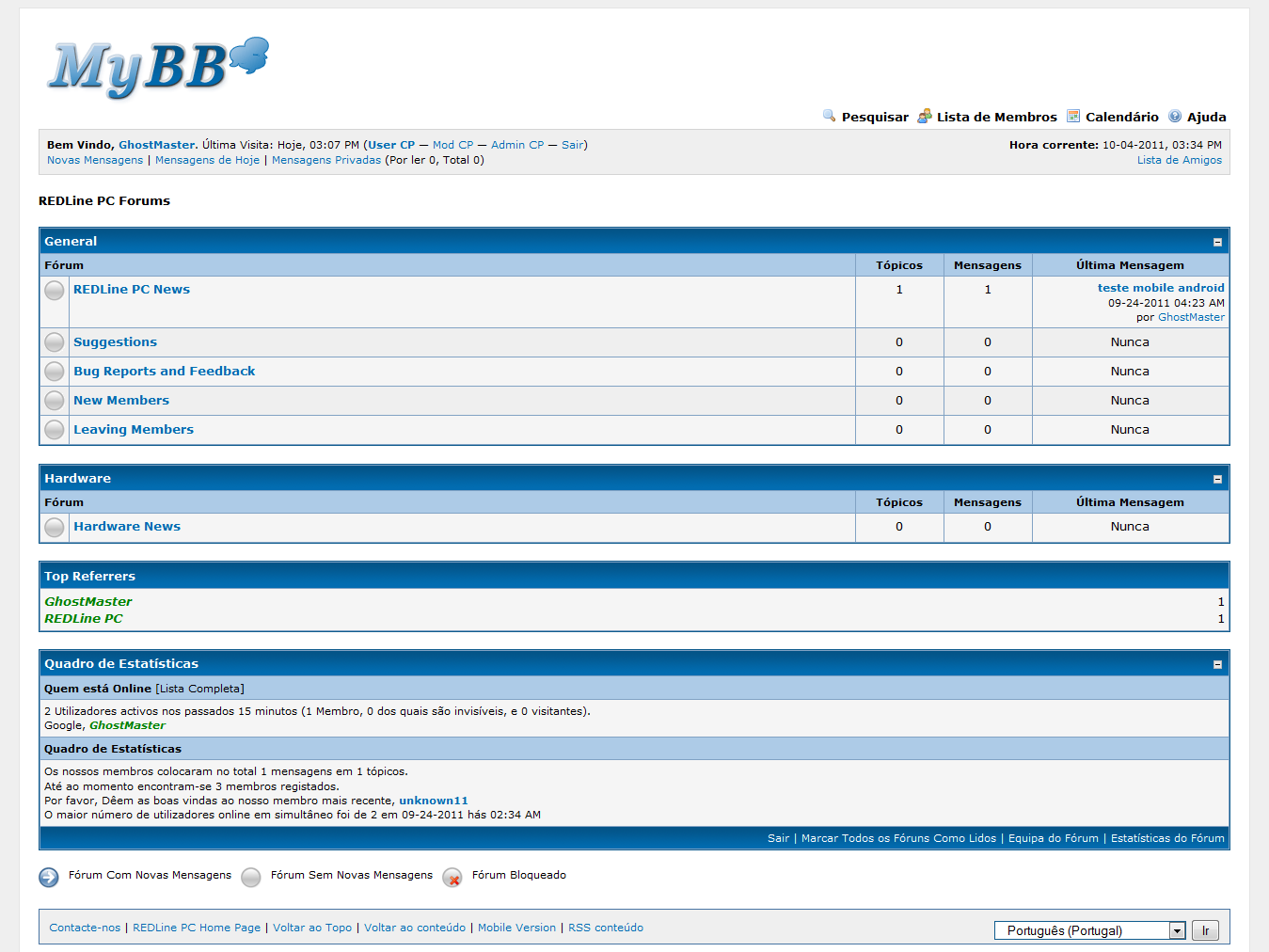Image resolution: width=1269 pixels, height=952 pixels.
Task: Click the Contacte-nos footer link
Action: click(x=85, y=928)
